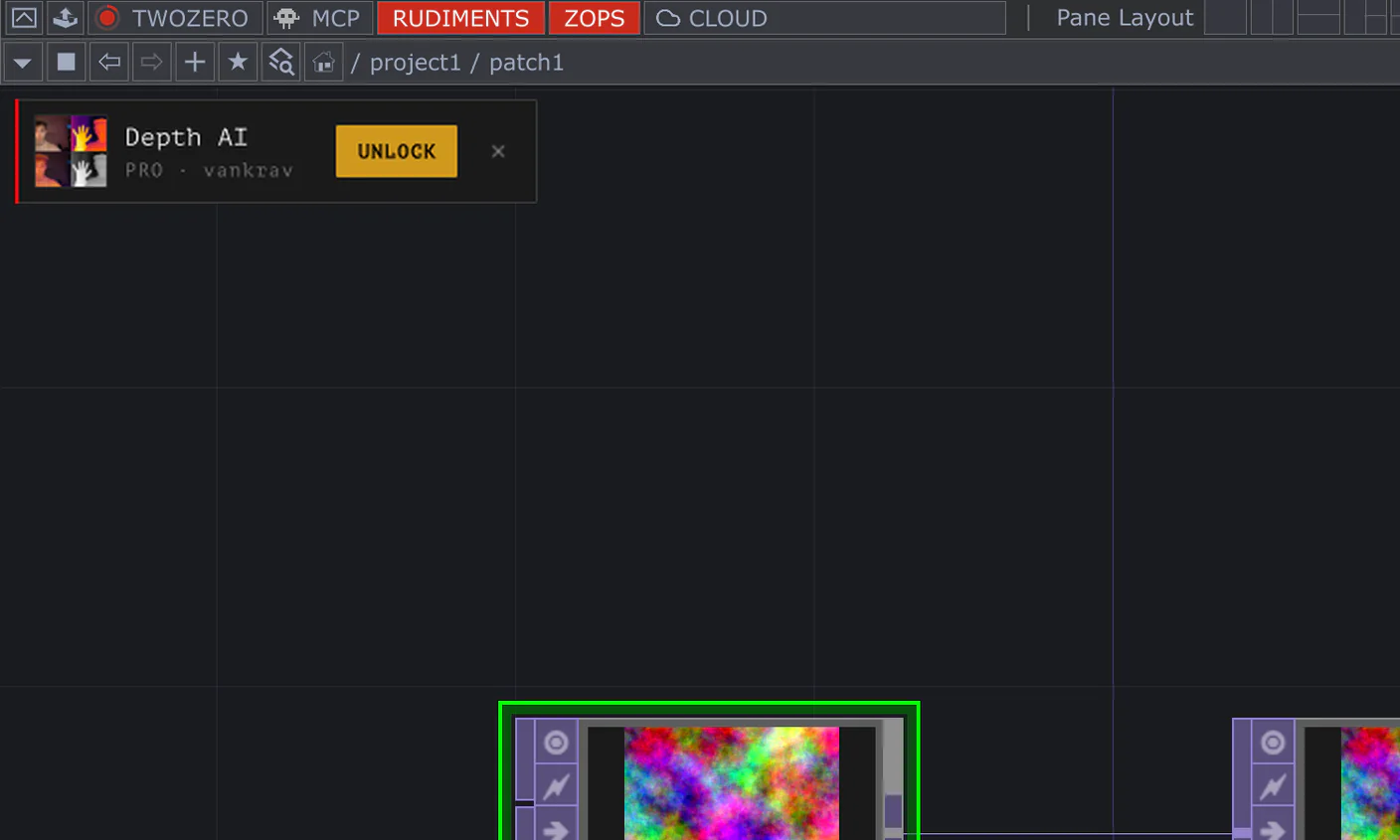Choose the left-right split pane layout
Screen dimensions: 1400x840
point(1272,18)
